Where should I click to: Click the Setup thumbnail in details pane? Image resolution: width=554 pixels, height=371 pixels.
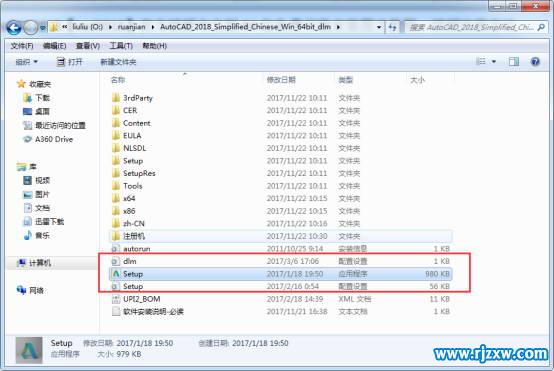pos(29,351)
